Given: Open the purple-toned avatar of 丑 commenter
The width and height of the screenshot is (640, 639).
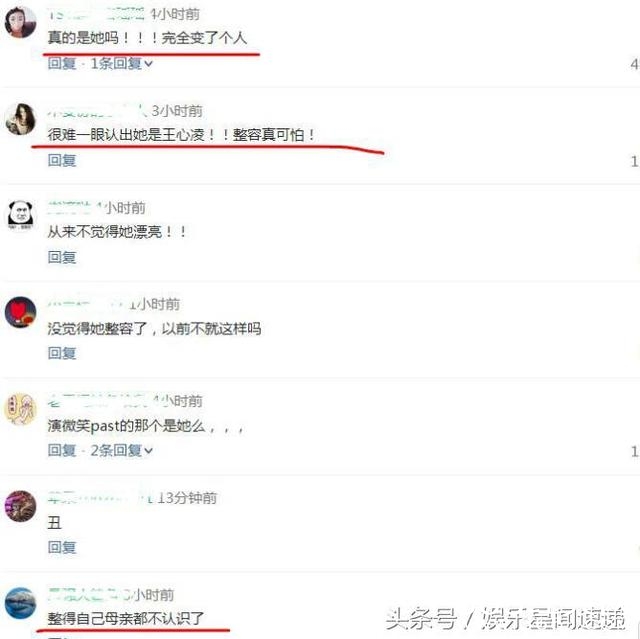Looking at the screenshot, I should click(x=20, y=506).
